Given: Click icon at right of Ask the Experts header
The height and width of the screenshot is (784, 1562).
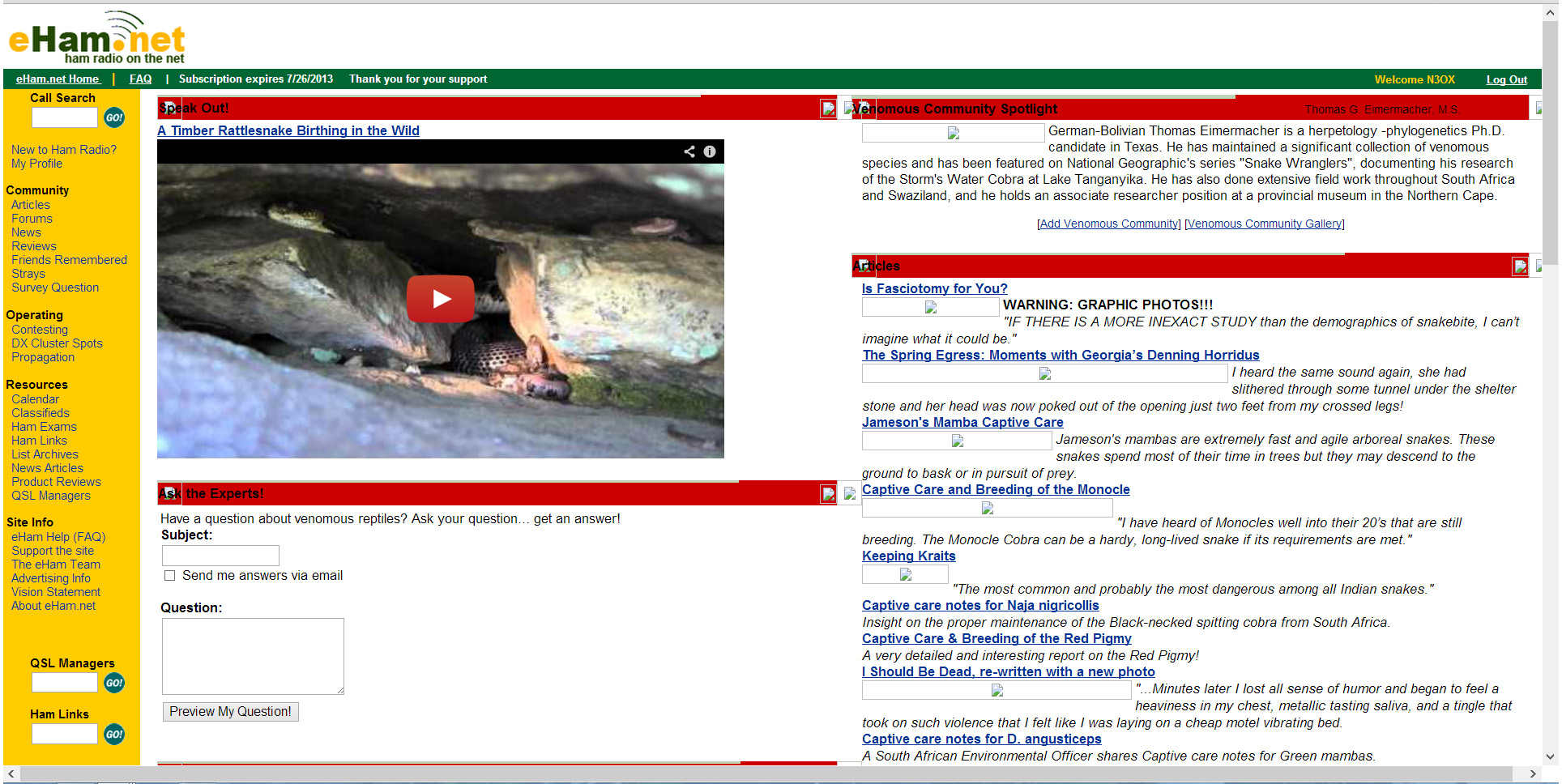Looking at the screenshot, I should point(828,494).
